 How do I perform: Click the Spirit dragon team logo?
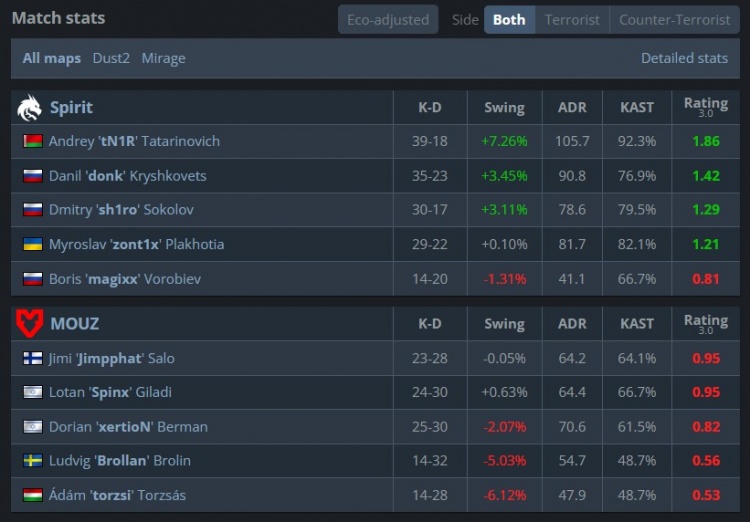click(30, 107)
